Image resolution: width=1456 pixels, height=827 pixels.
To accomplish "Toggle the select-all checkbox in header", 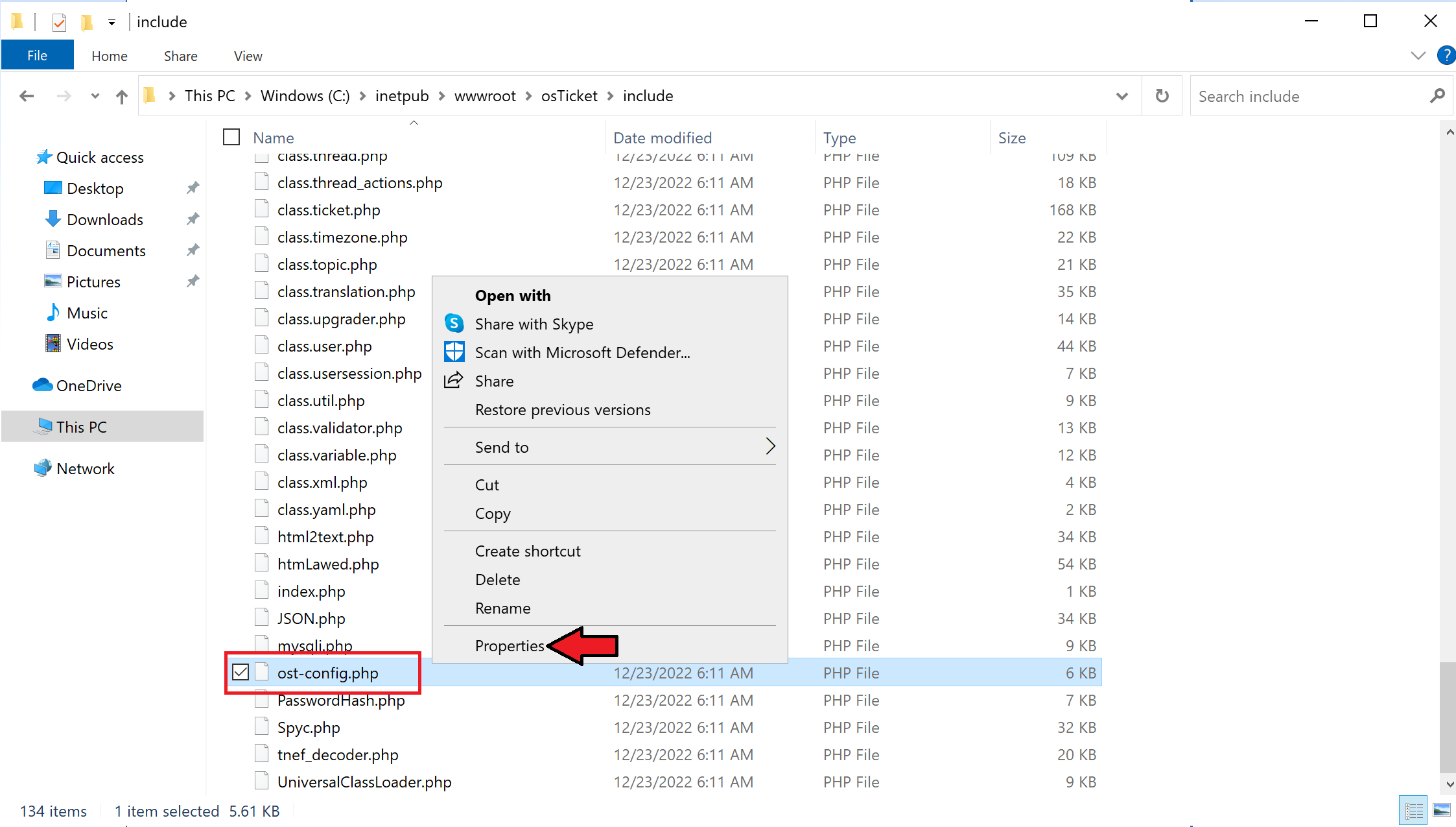I will click(x=231, y=138).
